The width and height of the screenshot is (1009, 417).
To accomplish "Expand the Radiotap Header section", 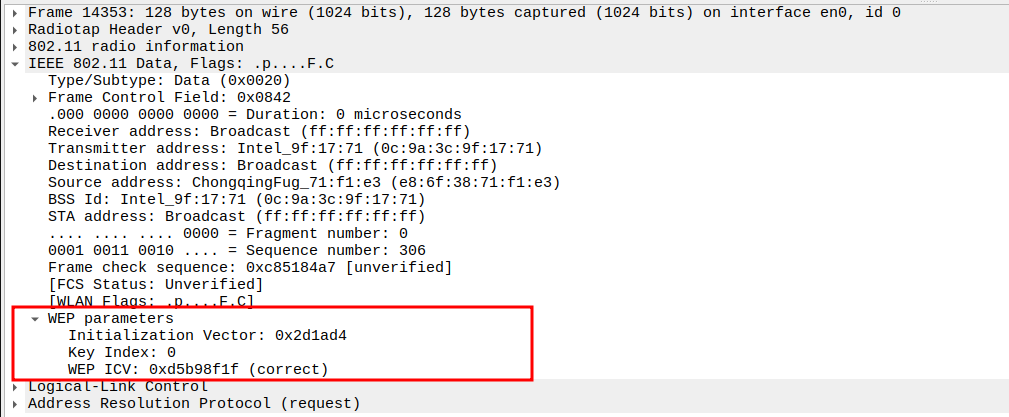I will click(16, 30).
